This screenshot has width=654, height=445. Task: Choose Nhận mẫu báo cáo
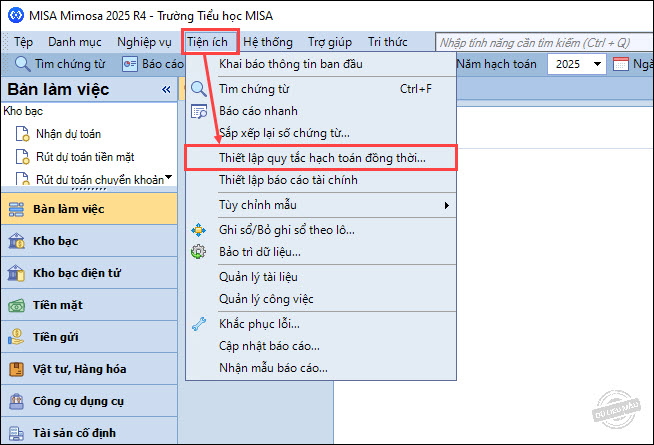(320, 368)
